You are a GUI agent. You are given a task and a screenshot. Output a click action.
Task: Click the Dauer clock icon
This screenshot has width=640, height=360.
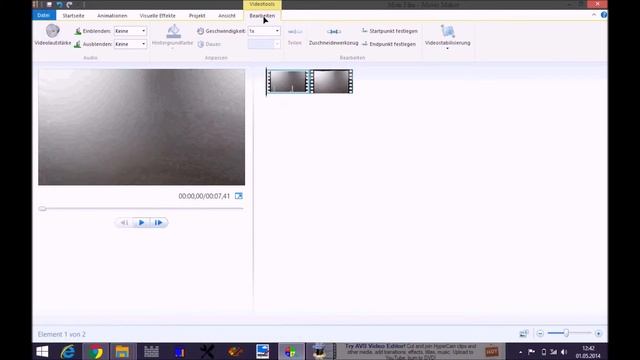point(200,44)
